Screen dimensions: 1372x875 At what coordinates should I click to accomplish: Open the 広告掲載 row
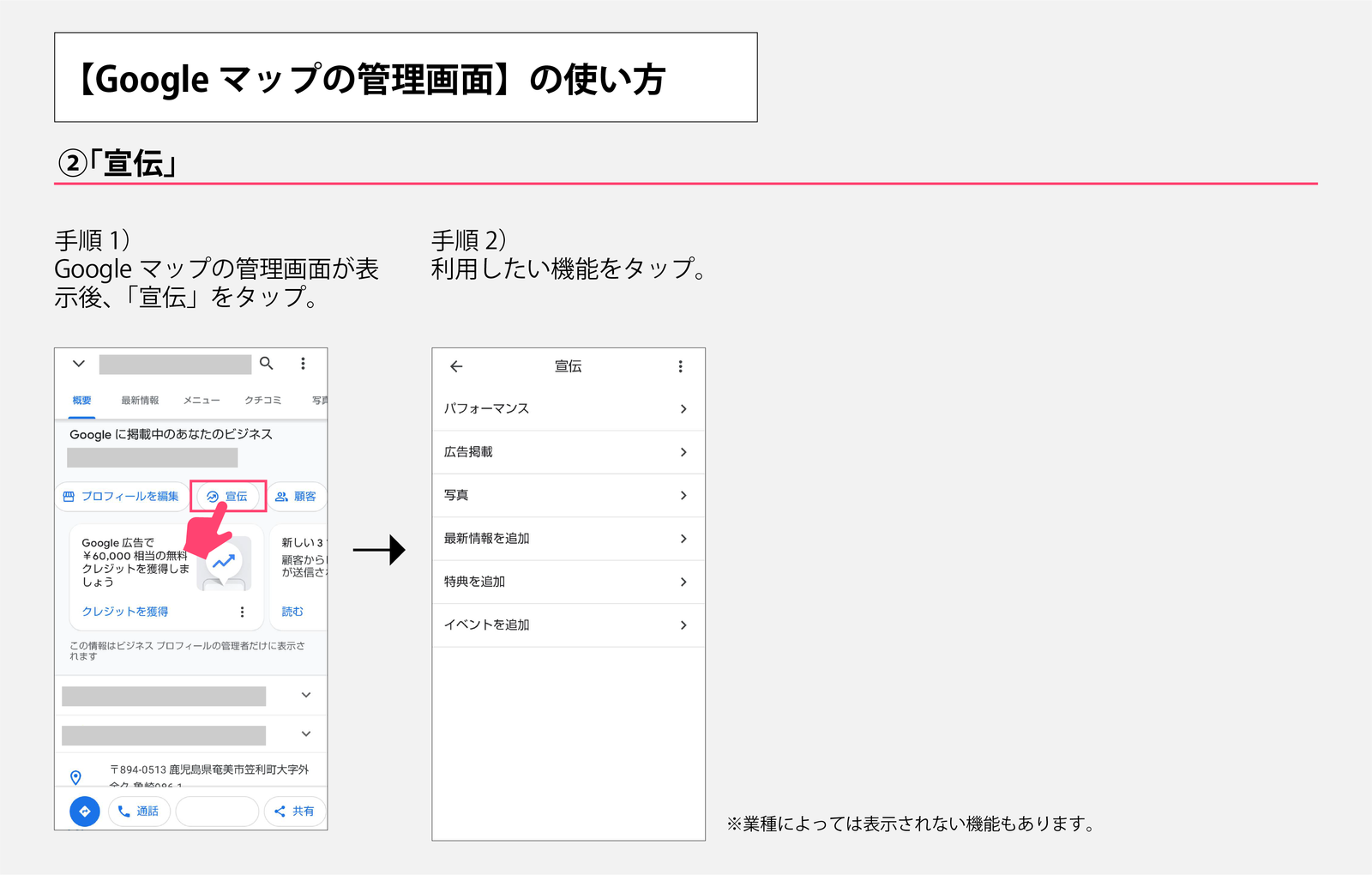click(x=569, y=452)
